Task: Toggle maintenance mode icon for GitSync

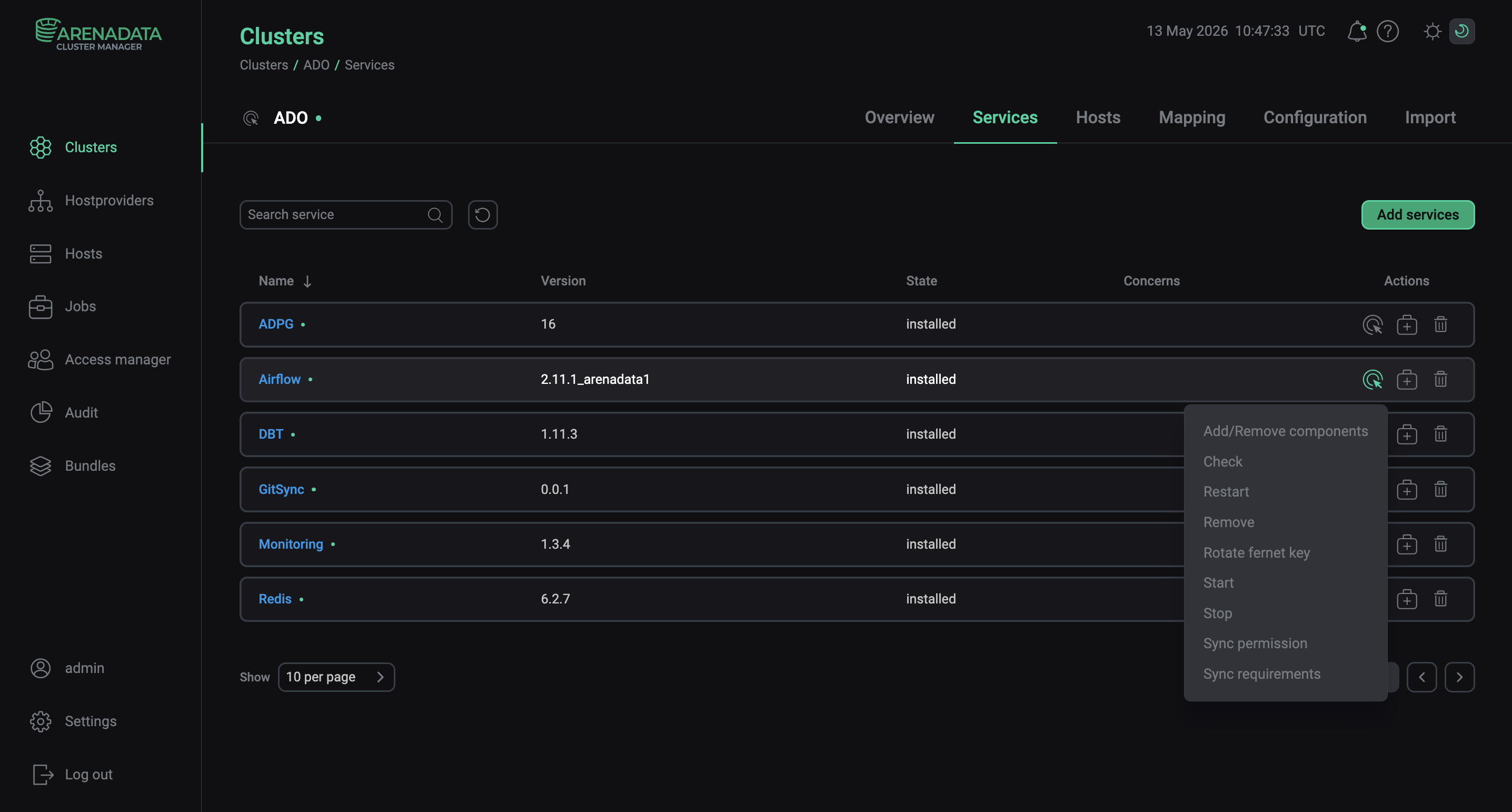Action: (x=1406, y=489)
